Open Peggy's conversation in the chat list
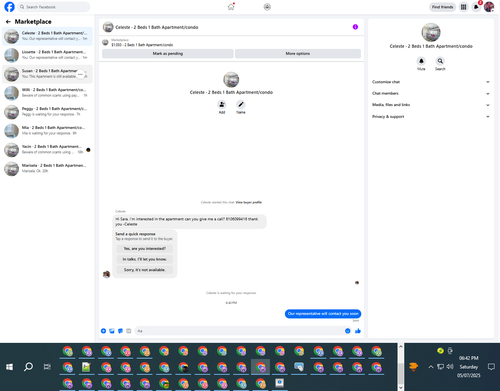This screenshot has height=391, width=500. tap(47, 112)
